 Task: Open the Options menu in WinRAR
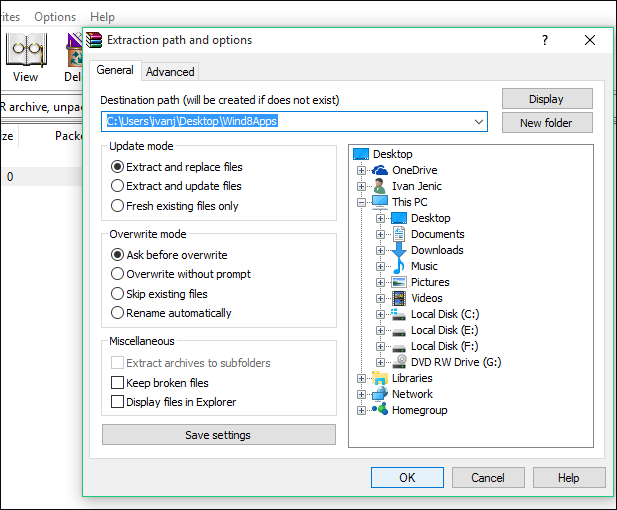click(55, 17)
